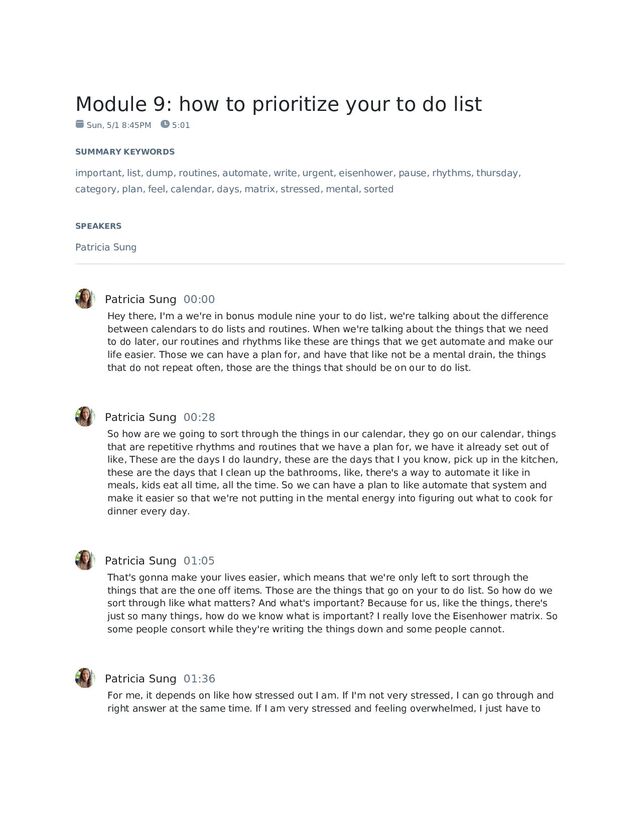Click the Patricia Sung name at 00:28
This screenshot has height=828, width=640.
pyautogui.click(x=140, y=417)
